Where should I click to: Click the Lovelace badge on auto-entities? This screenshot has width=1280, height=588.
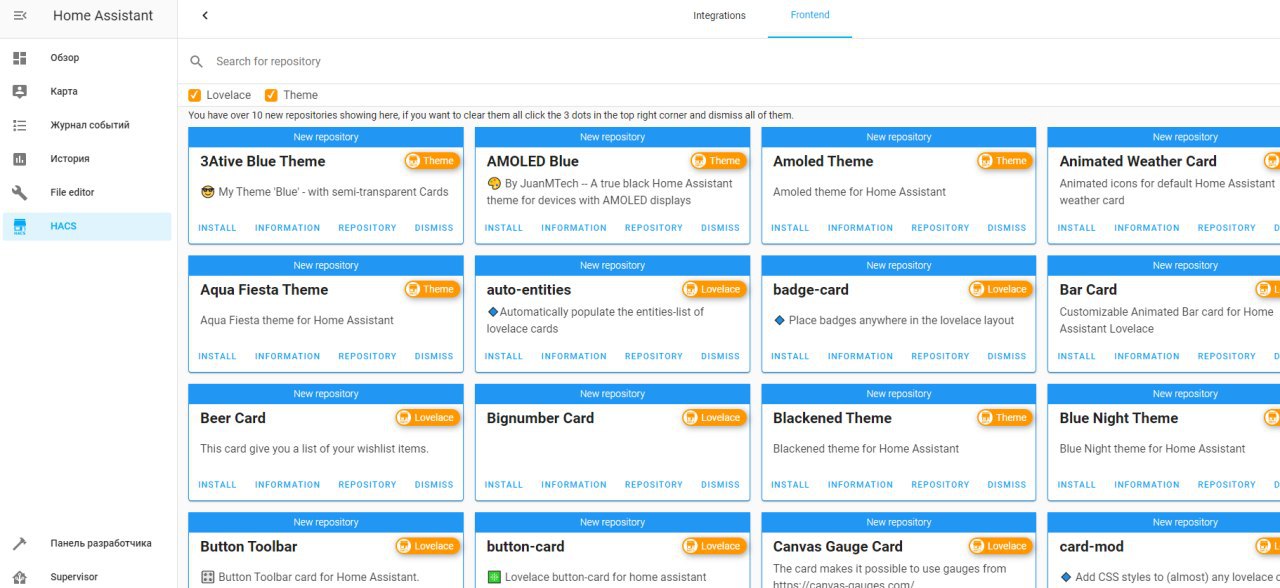(713, 289)
